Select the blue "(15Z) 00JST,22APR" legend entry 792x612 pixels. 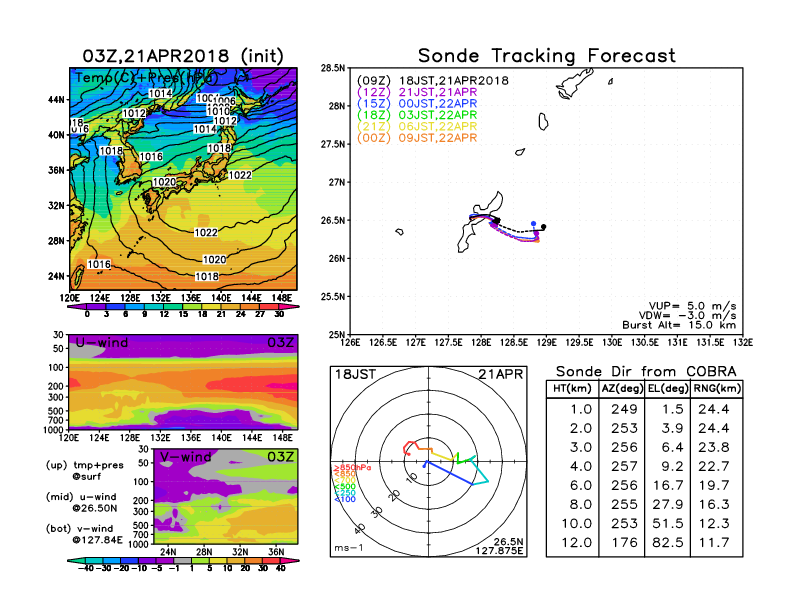(417, 104)
